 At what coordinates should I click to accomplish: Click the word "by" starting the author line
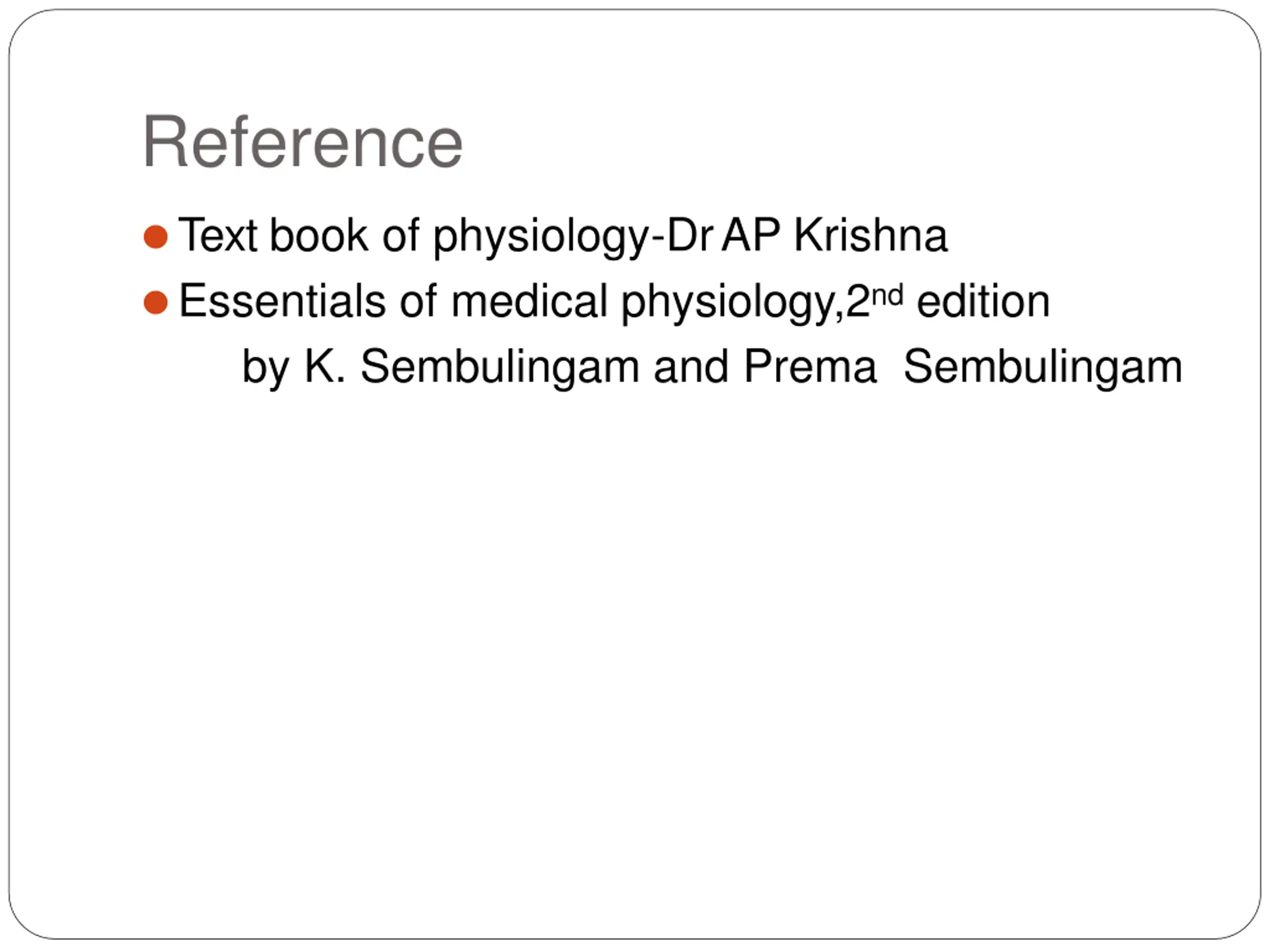(266, 368)
